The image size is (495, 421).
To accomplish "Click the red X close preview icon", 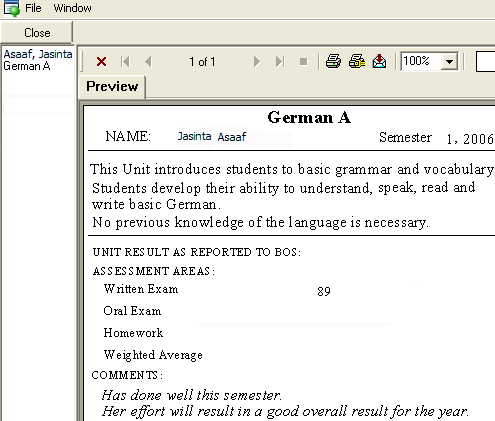I will point(101,62).
